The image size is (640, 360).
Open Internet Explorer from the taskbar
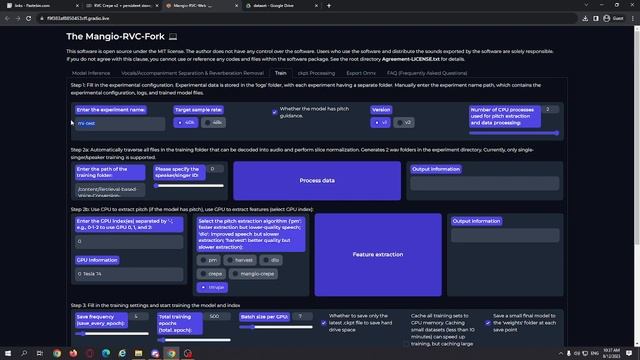point(122,353)
